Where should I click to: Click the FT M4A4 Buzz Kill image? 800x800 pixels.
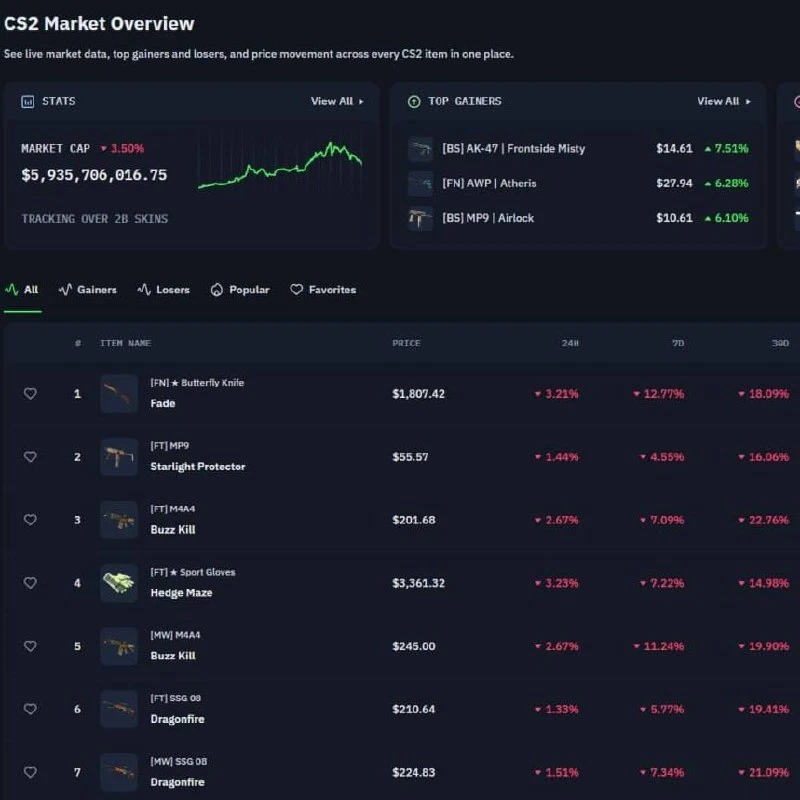pyautogui.click(x=119, y=520)
